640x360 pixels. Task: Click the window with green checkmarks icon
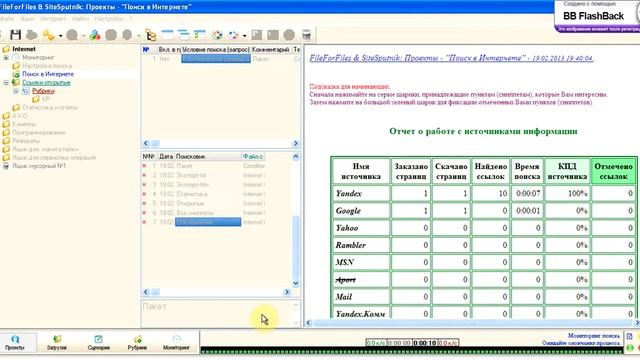point(200,35)
